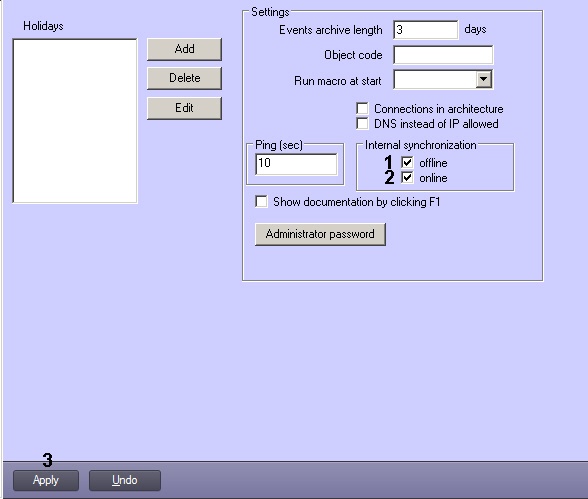This screenshot has height=499, width=588.
Task: Open the Run macro at start dropdown arrow
Action: coord(484,79)
